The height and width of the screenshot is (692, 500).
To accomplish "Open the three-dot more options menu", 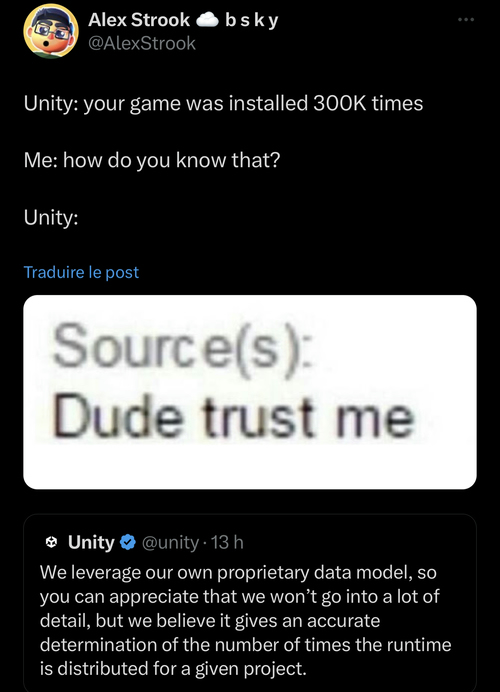I will tap(466, 19).
